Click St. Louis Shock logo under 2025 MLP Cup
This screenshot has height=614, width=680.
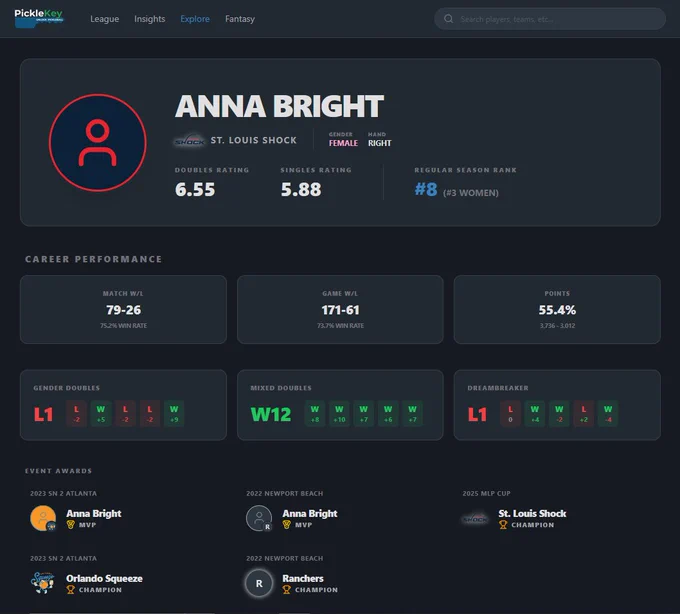pos(475,519)
